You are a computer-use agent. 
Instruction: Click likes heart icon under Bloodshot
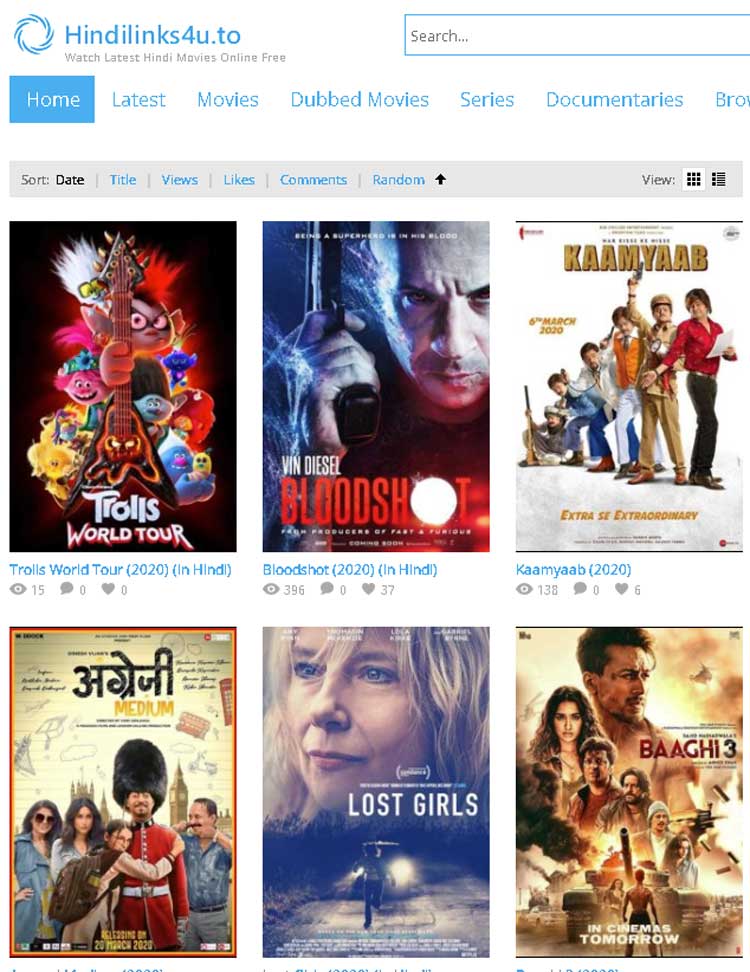369,588
